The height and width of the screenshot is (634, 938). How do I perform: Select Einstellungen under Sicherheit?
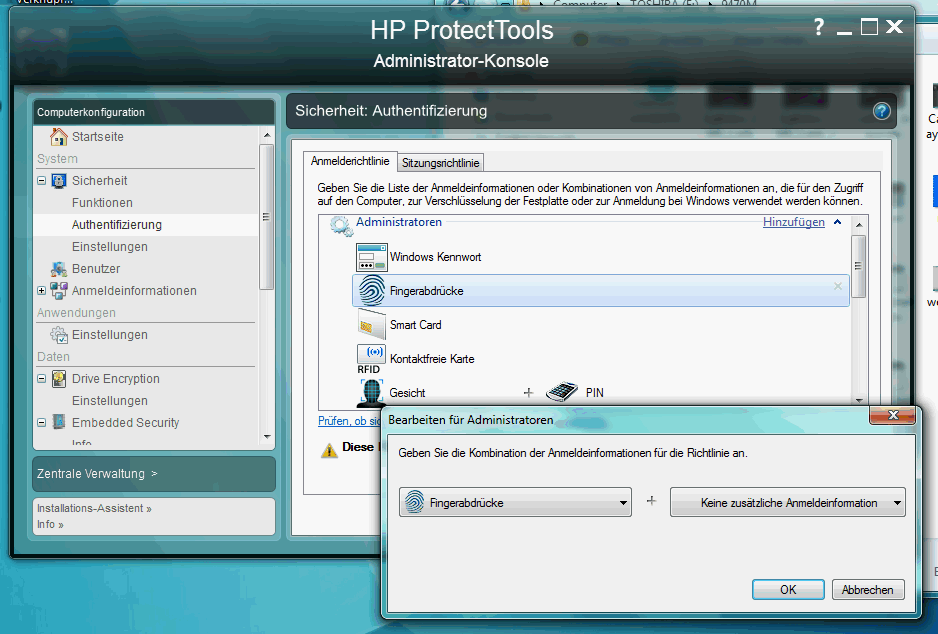coord(109,247)
